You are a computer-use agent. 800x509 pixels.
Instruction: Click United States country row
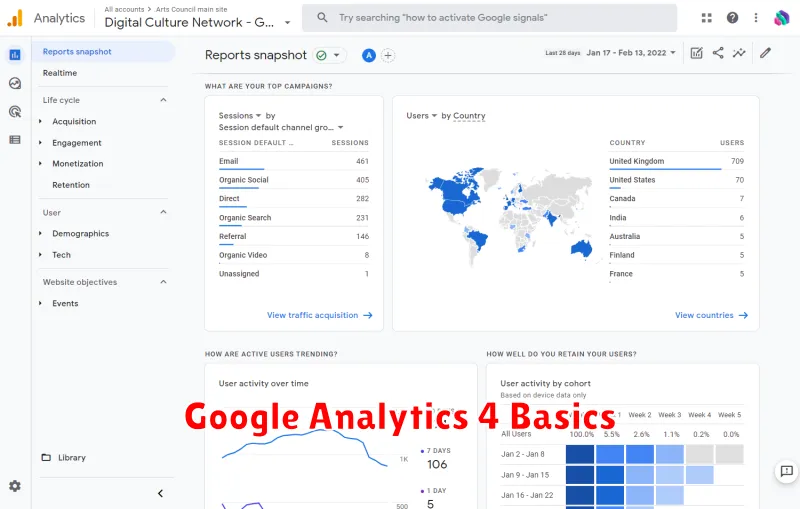[677, 180]
